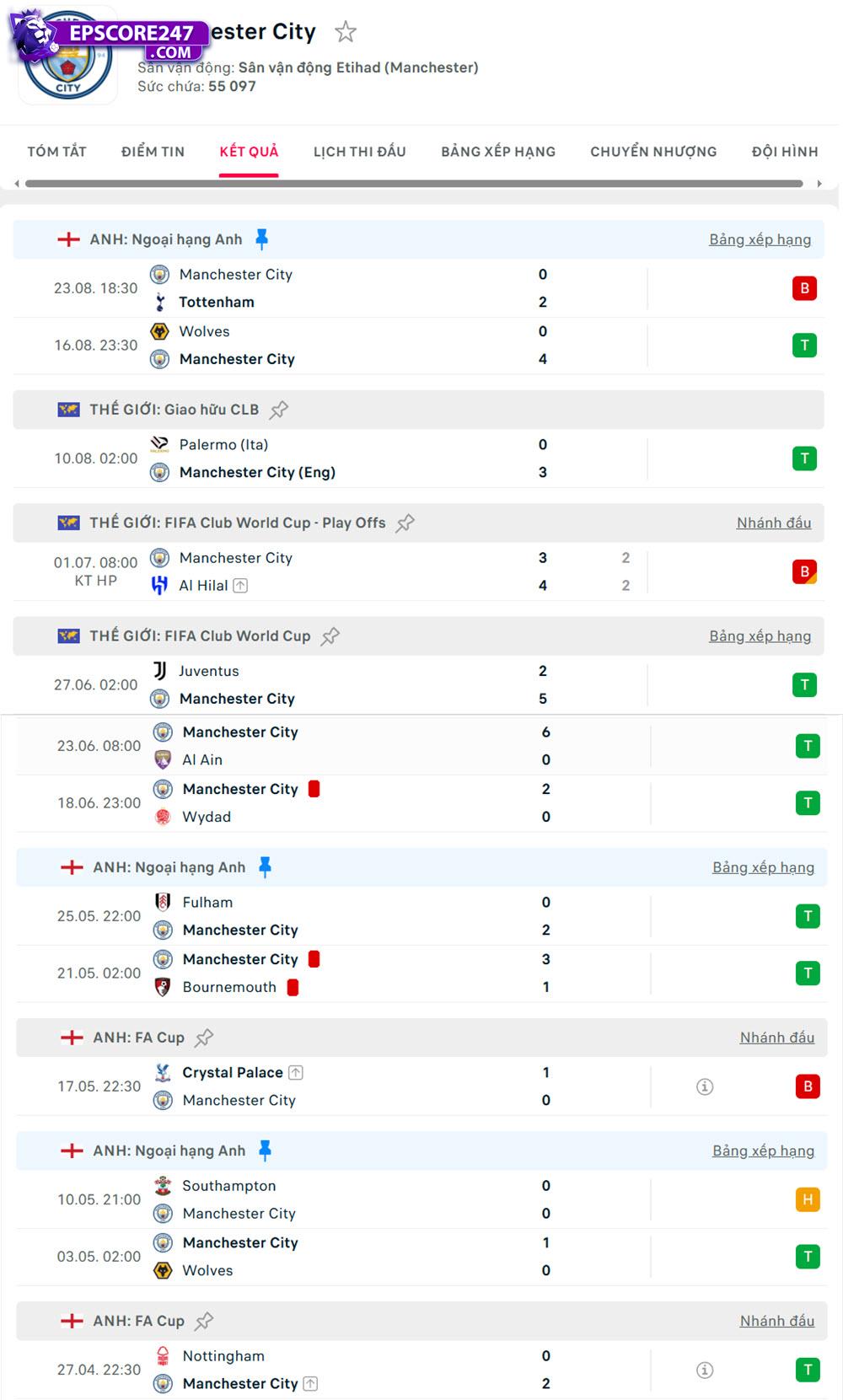Click the up-arrow next to Crystal Palace
Screen dimensions: 843x1400
pyautogui.click(x=295, y=1072)
